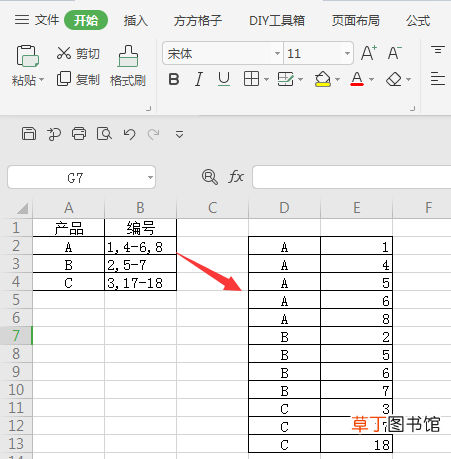Select column D header
Screen dimensions: 451x459
click(284, 208)
